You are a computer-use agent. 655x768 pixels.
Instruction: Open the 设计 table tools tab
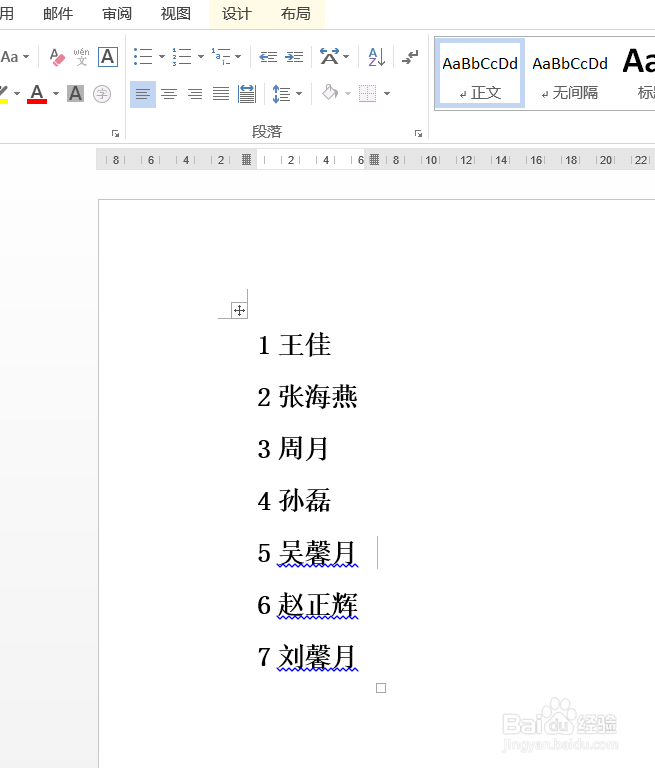237,14
